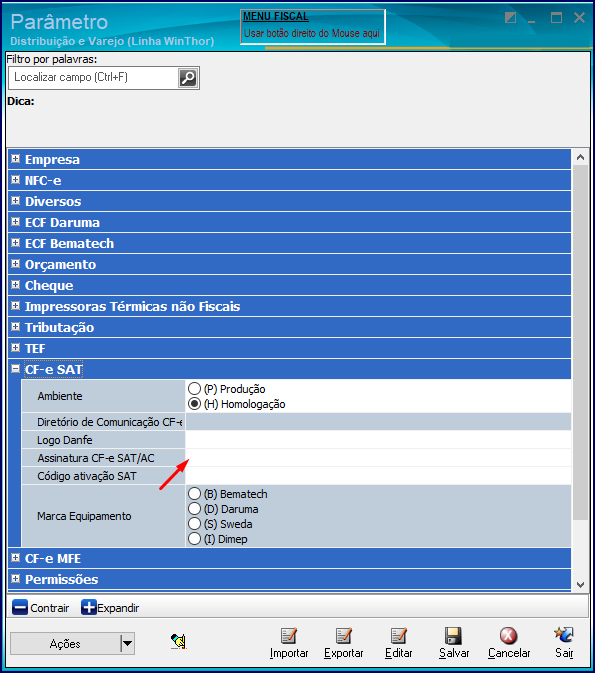Click the Expandir plus icon

tap(88, 608)
